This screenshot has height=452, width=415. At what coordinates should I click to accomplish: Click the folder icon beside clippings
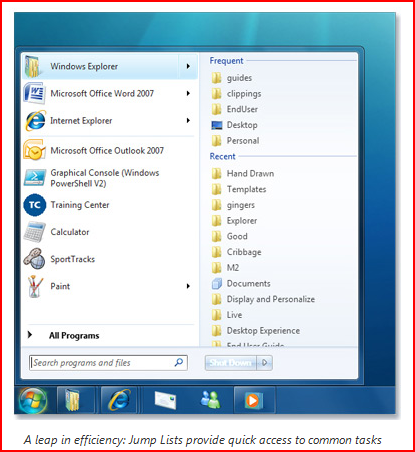(x=216, y=94)
